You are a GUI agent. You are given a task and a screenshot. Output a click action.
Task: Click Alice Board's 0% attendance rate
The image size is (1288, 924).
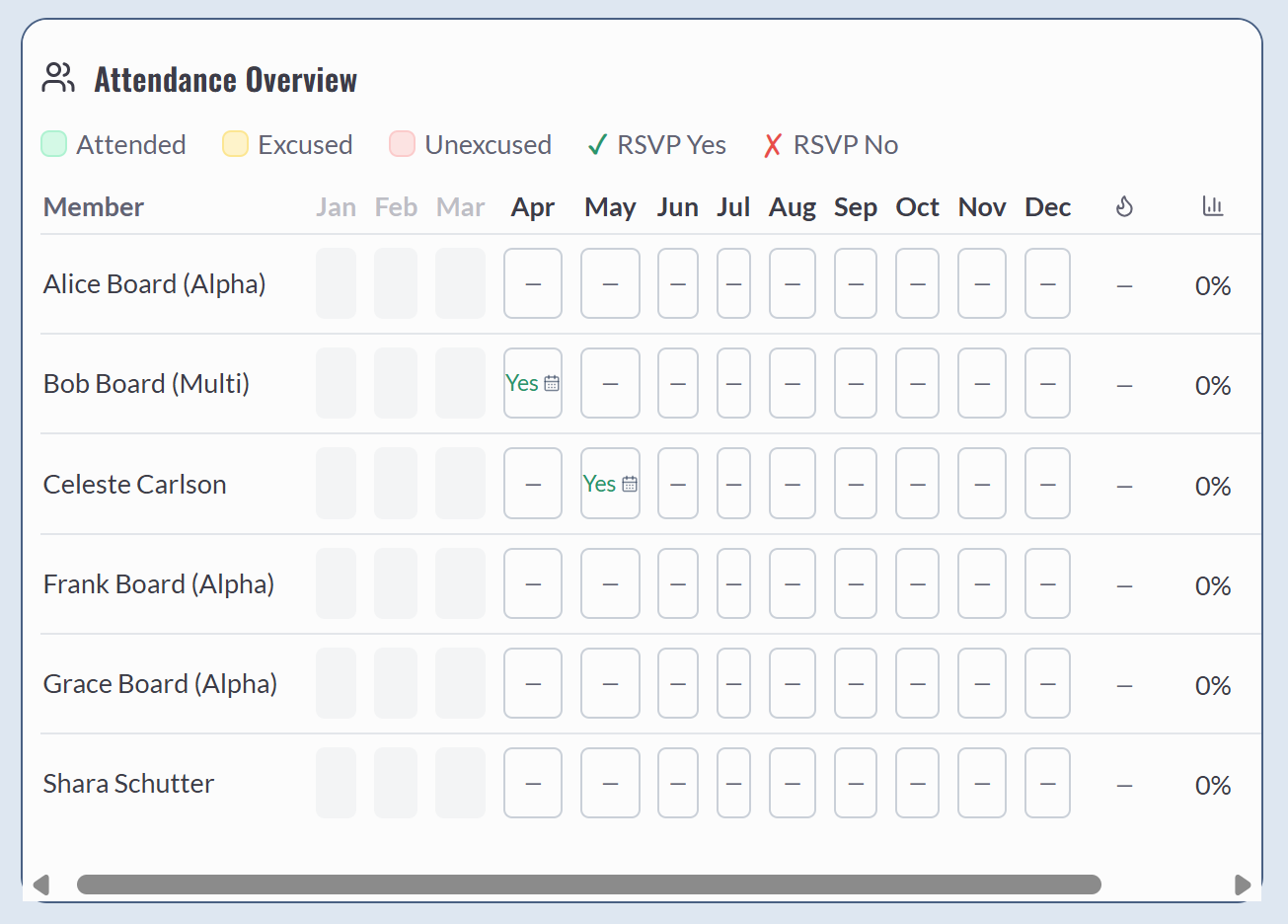coord(1213,286)
